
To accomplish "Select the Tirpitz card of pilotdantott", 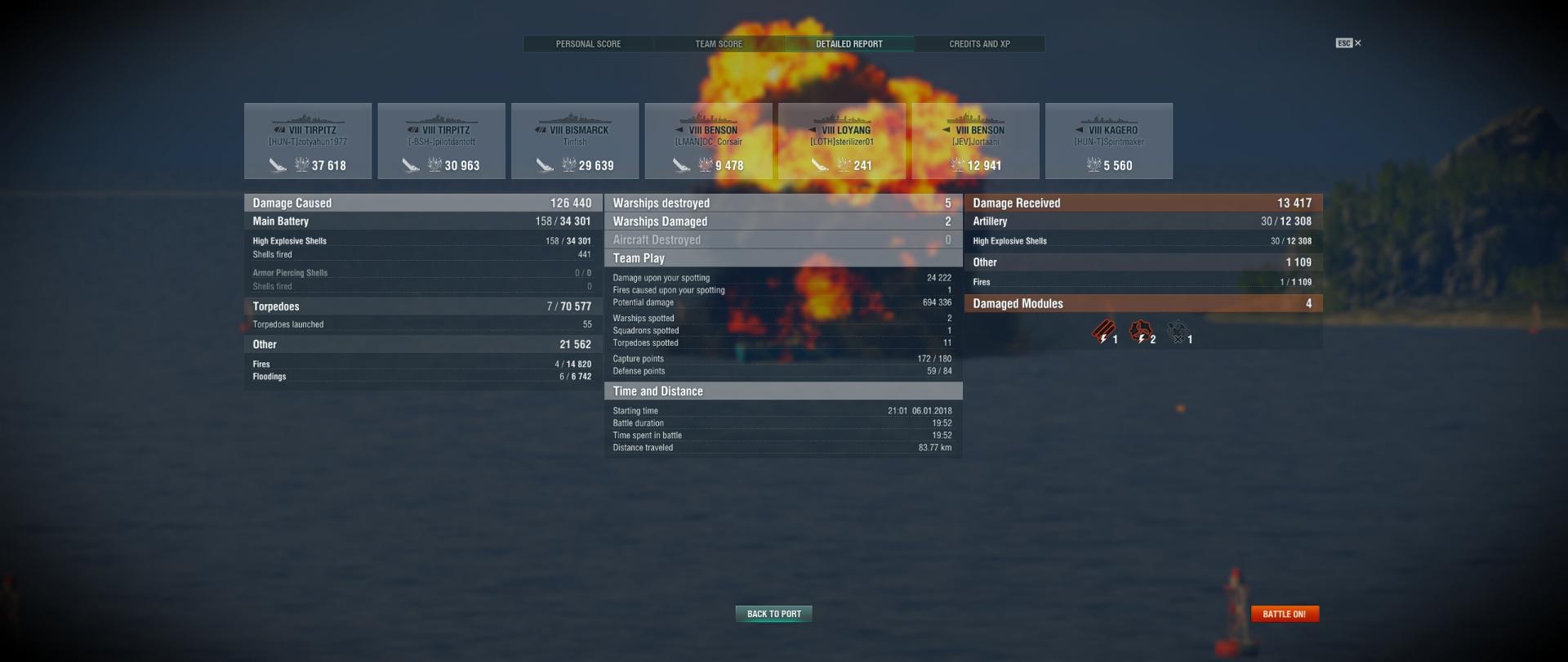I will tap(442, 141).
